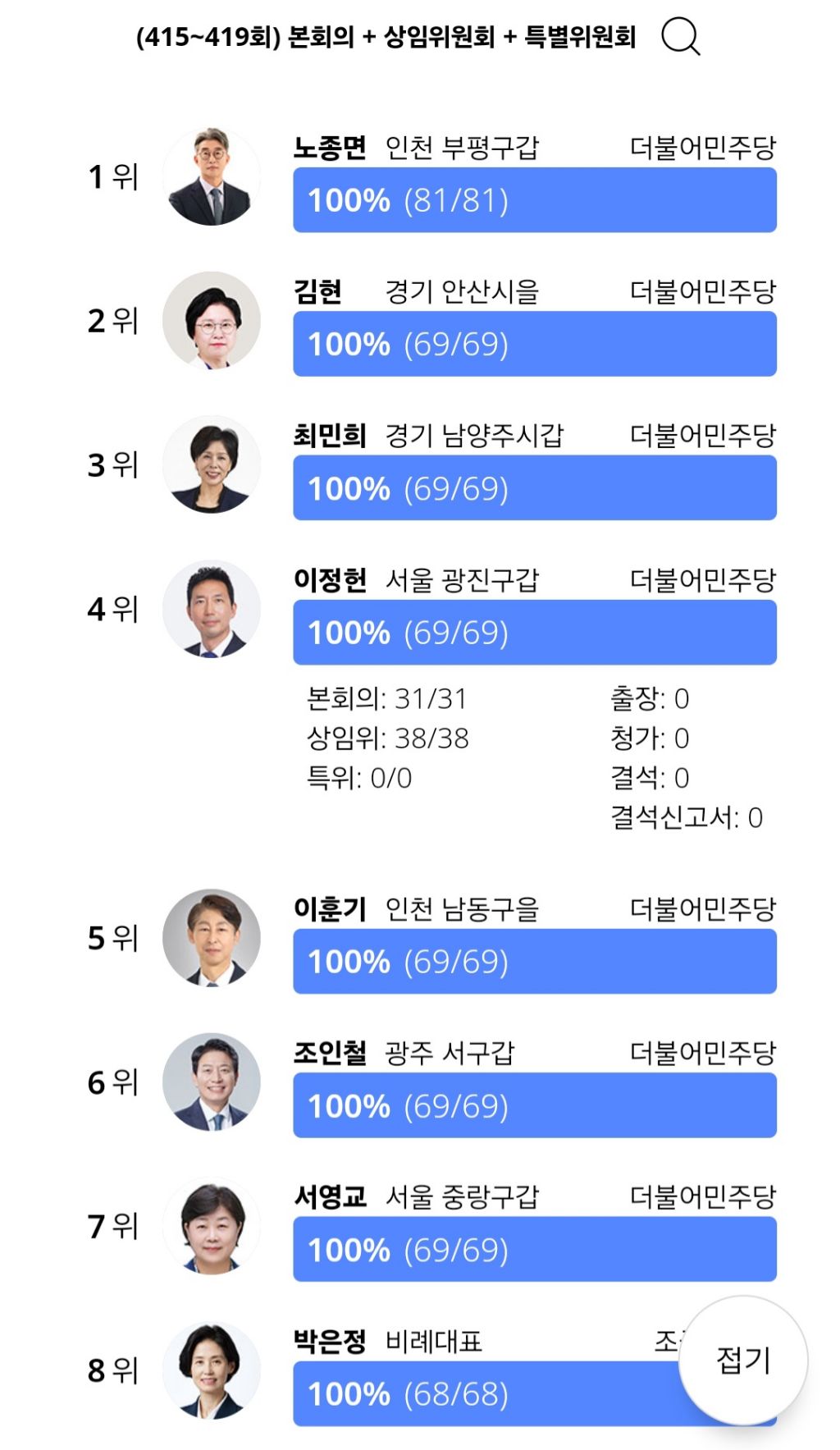The image size is (840, 1450).
Task: Expand attendance details for 김현
Action: coord(535,345)
